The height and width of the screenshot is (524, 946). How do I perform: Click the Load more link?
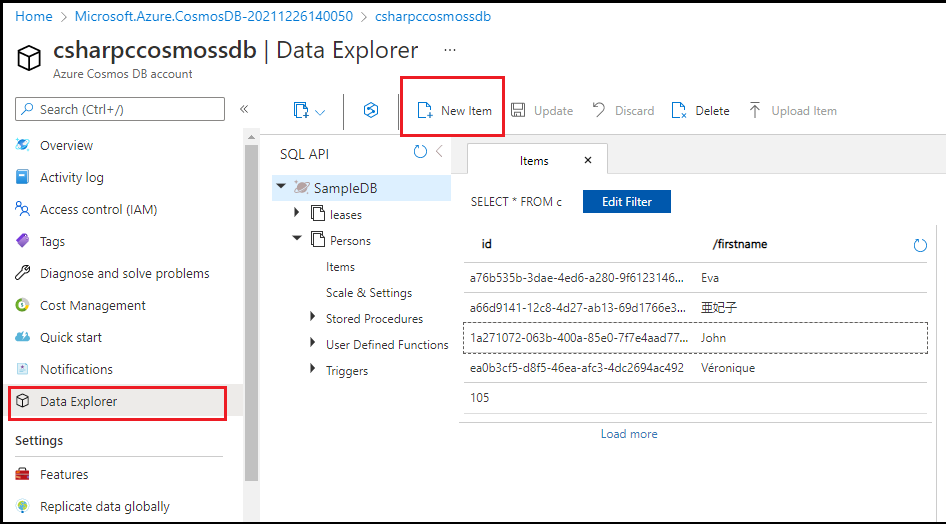(629, 434)
